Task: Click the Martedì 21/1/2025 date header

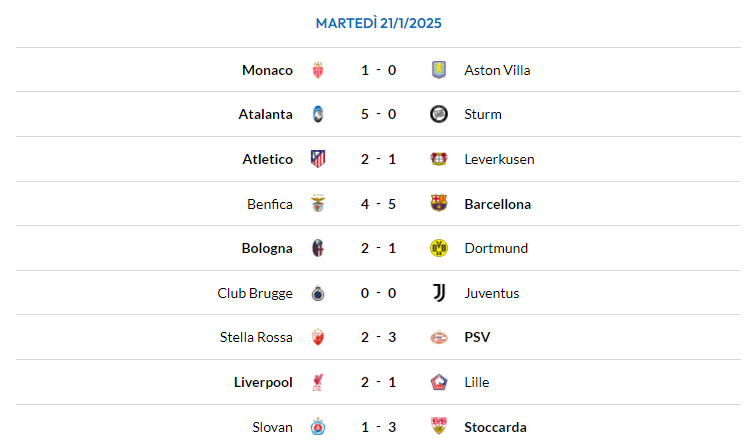Action: [378, 22]
